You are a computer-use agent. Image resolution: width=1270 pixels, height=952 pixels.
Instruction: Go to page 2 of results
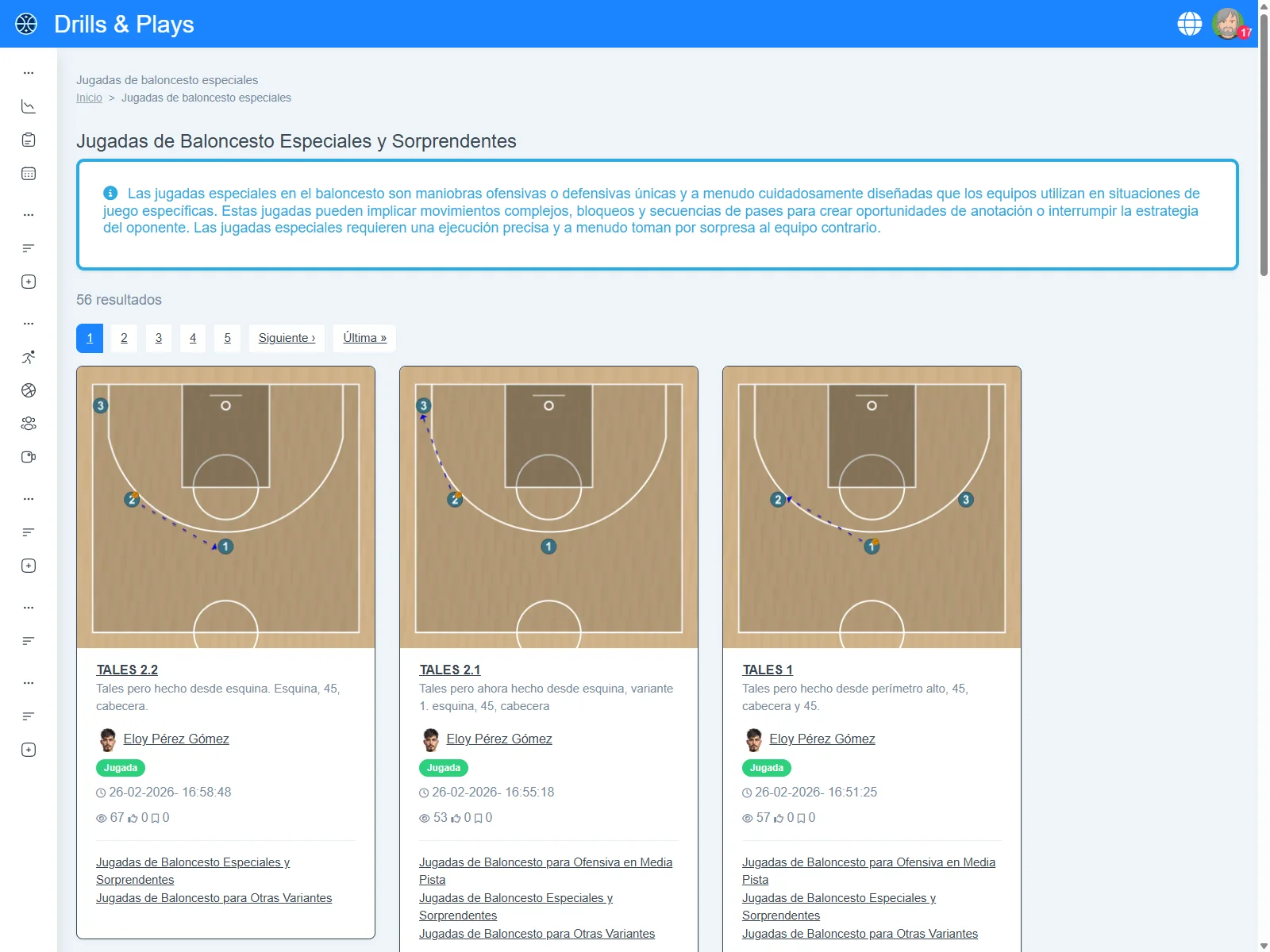[x=124, y=338]
